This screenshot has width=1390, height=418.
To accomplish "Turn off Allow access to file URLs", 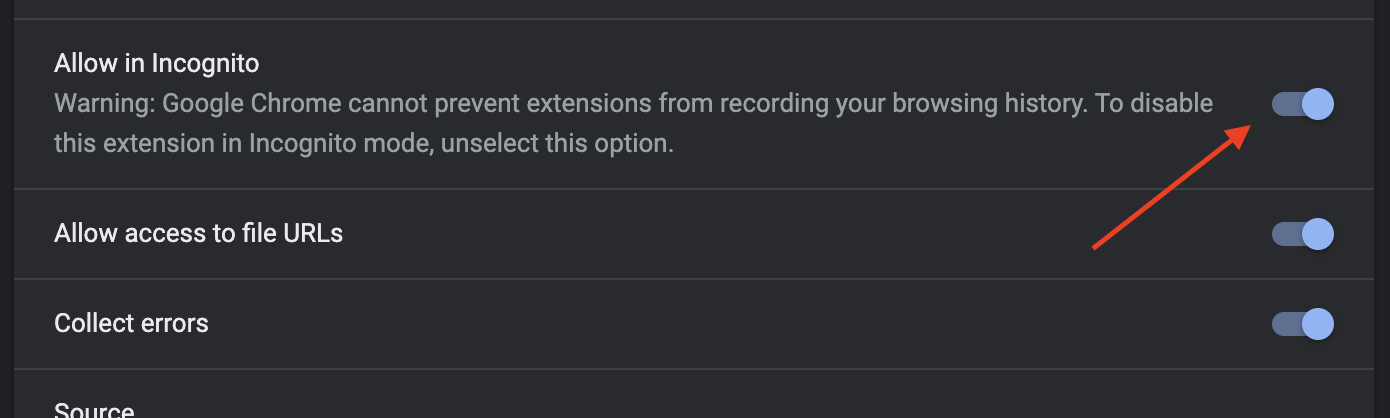I will (x=1303, y=234).
